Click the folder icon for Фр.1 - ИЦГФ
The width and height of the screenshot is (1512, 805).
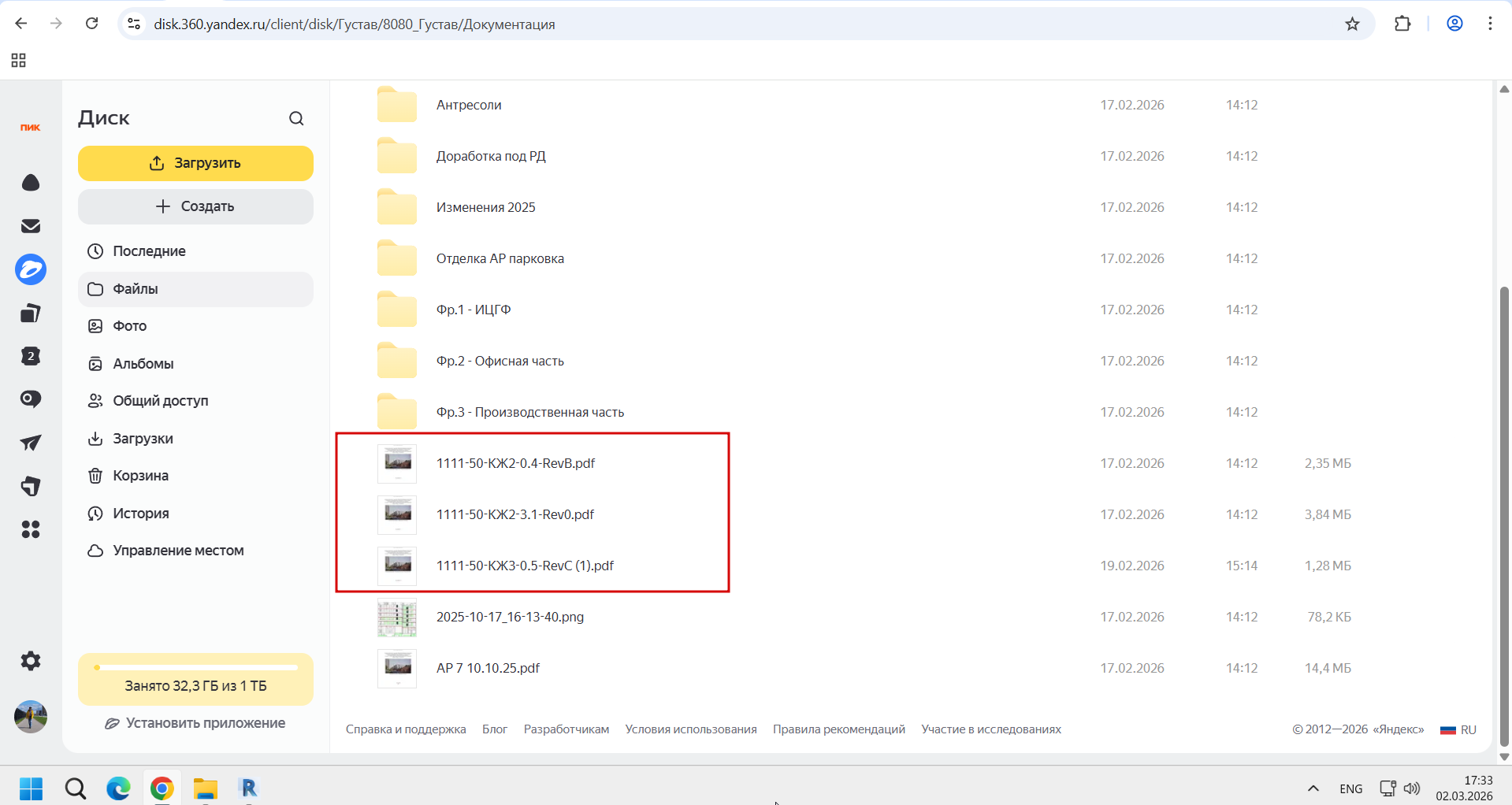point(397,310)
